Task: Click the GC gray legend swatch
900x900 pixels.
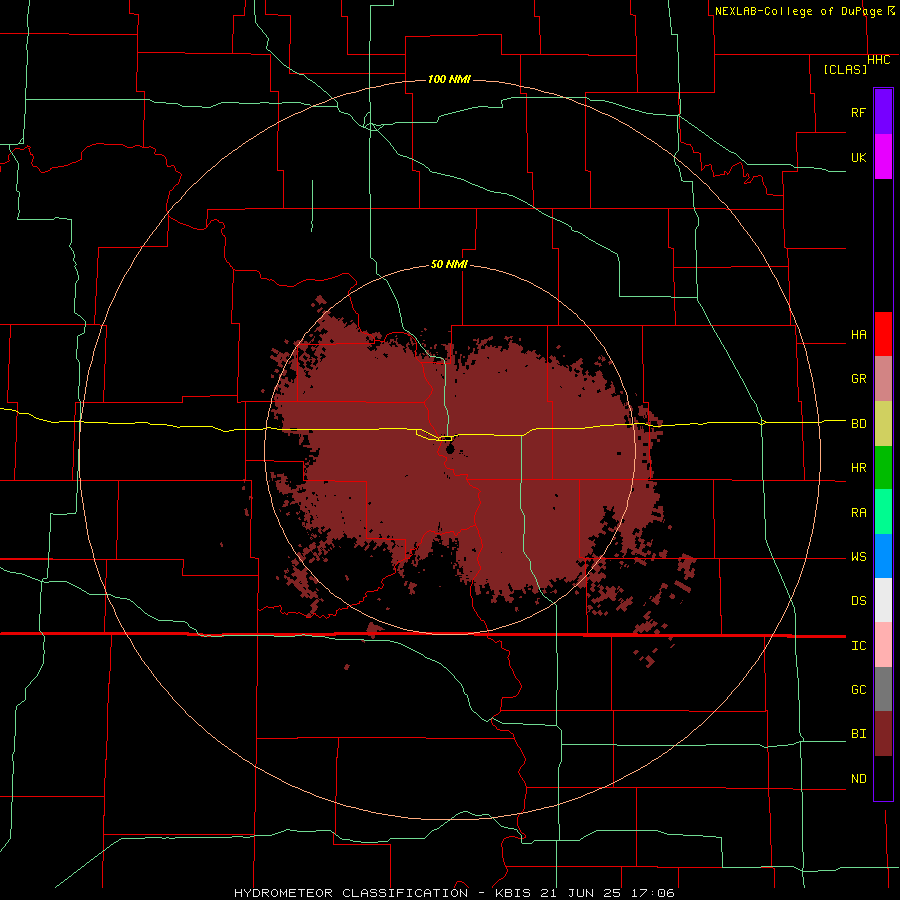Action: [883, 689]
